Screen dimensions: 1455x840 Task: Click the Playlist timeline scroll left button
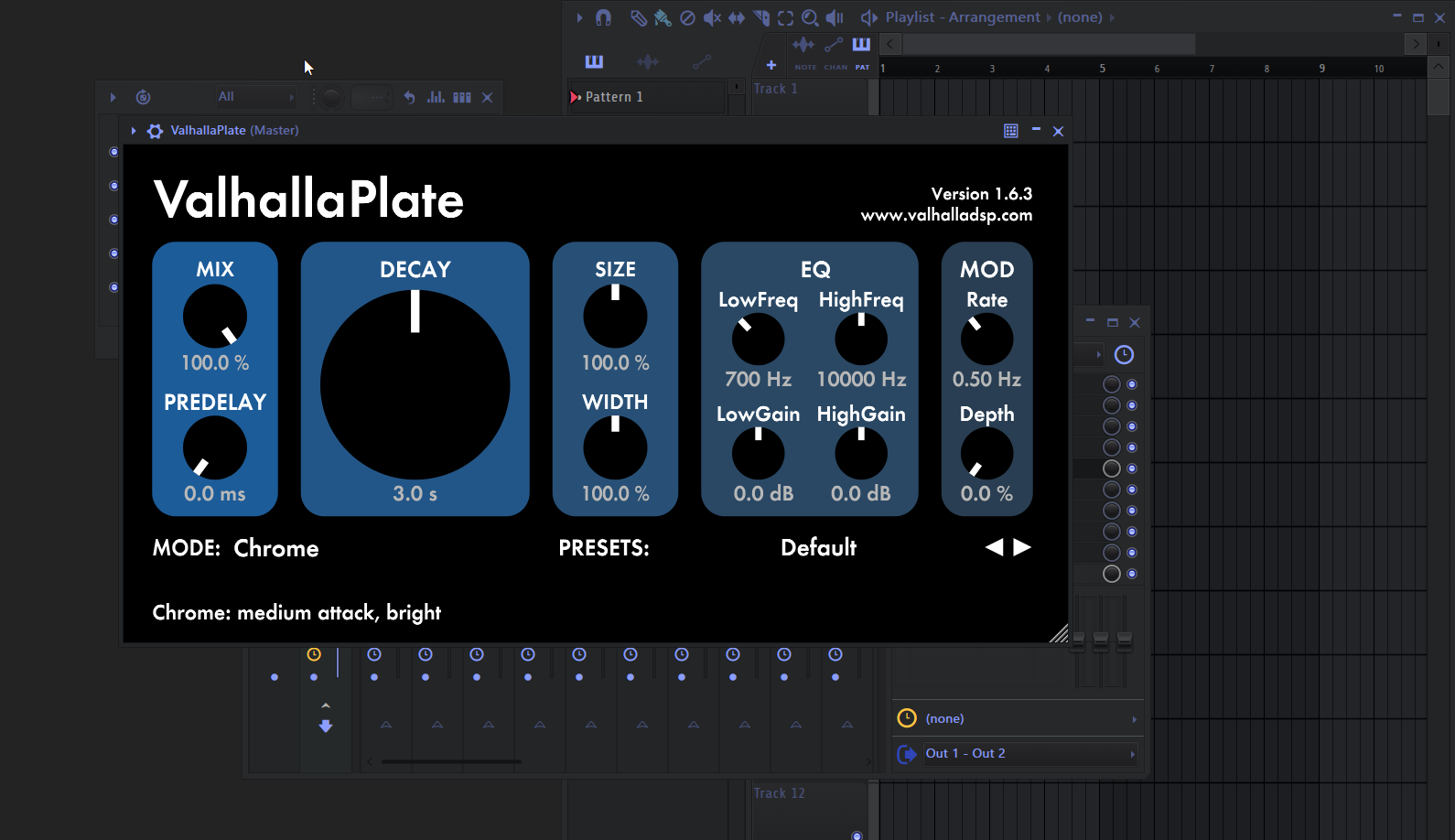(x=890, y=44)
